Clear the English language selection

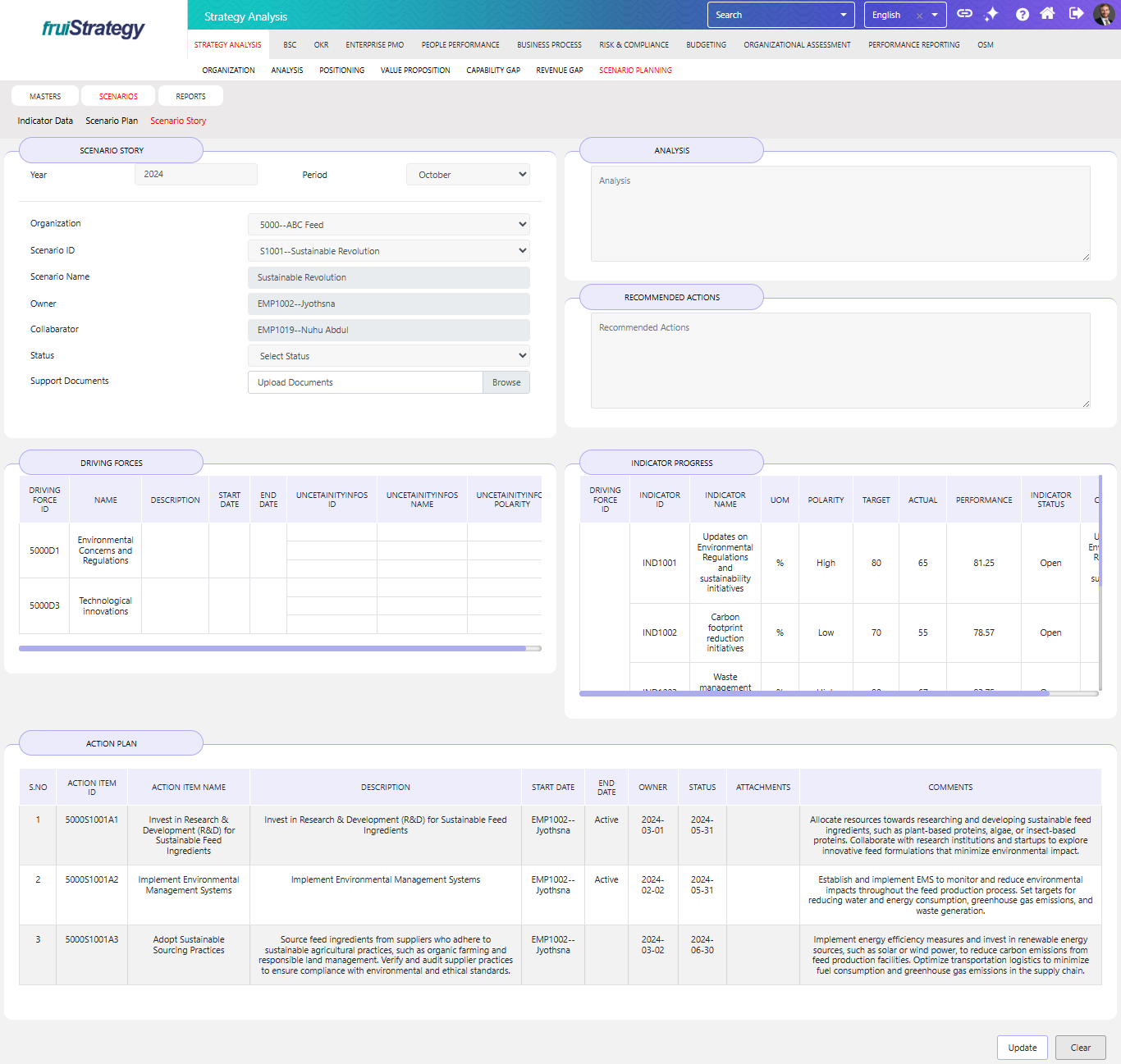(x=919, y=16)
